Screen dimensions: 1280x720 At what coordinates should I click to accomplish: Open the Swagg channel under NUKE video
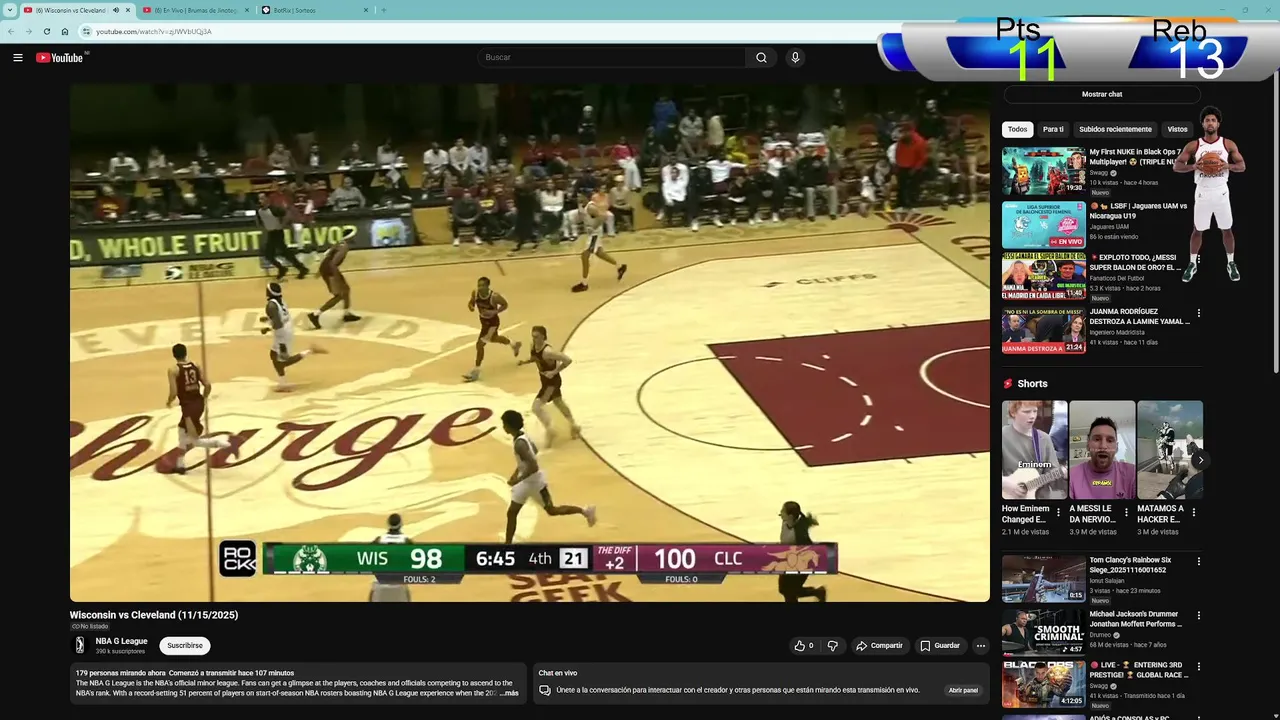coord(1100,172)
